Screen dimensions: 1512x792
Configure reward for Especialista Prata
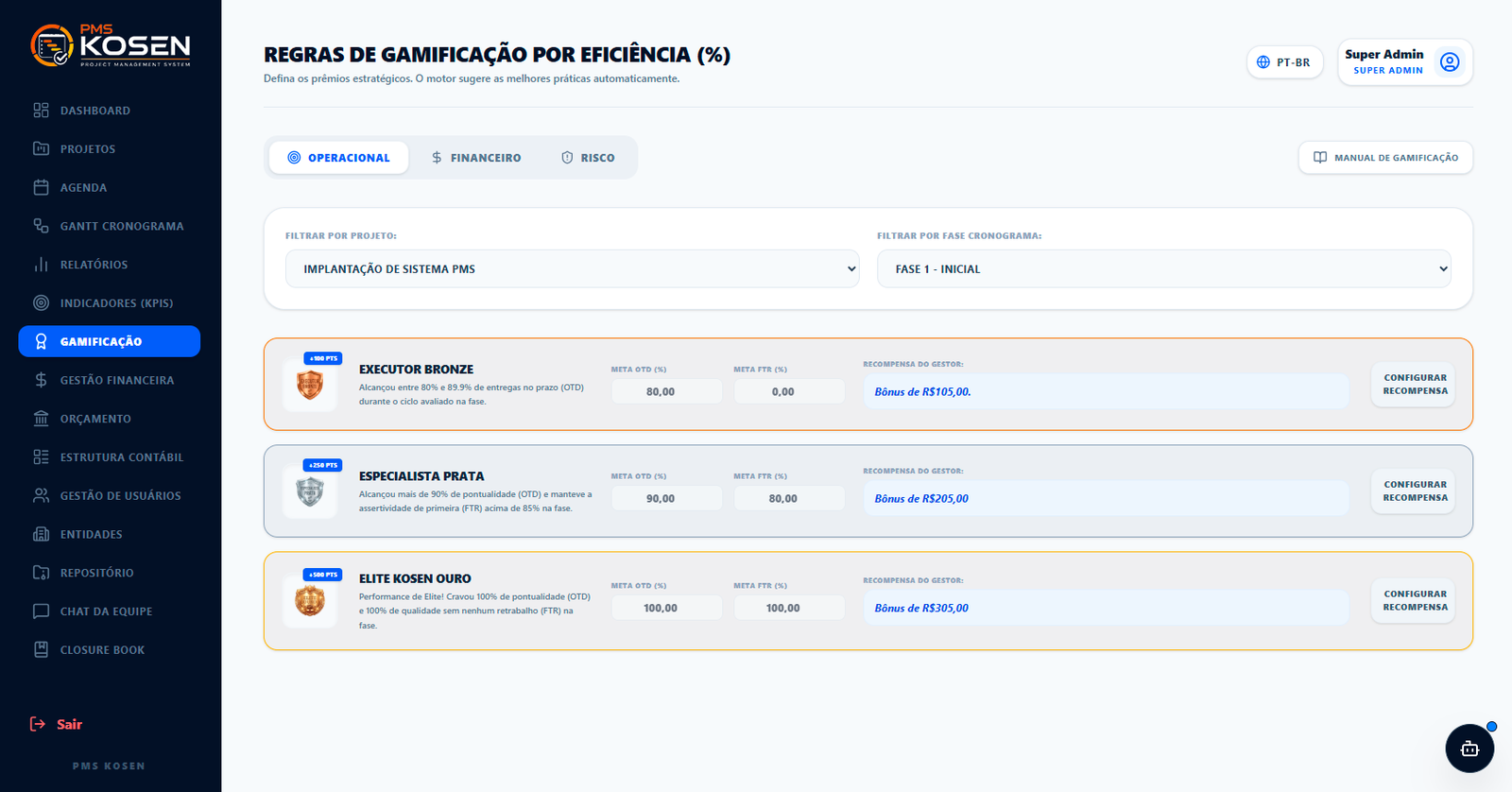coord(1415,491)
